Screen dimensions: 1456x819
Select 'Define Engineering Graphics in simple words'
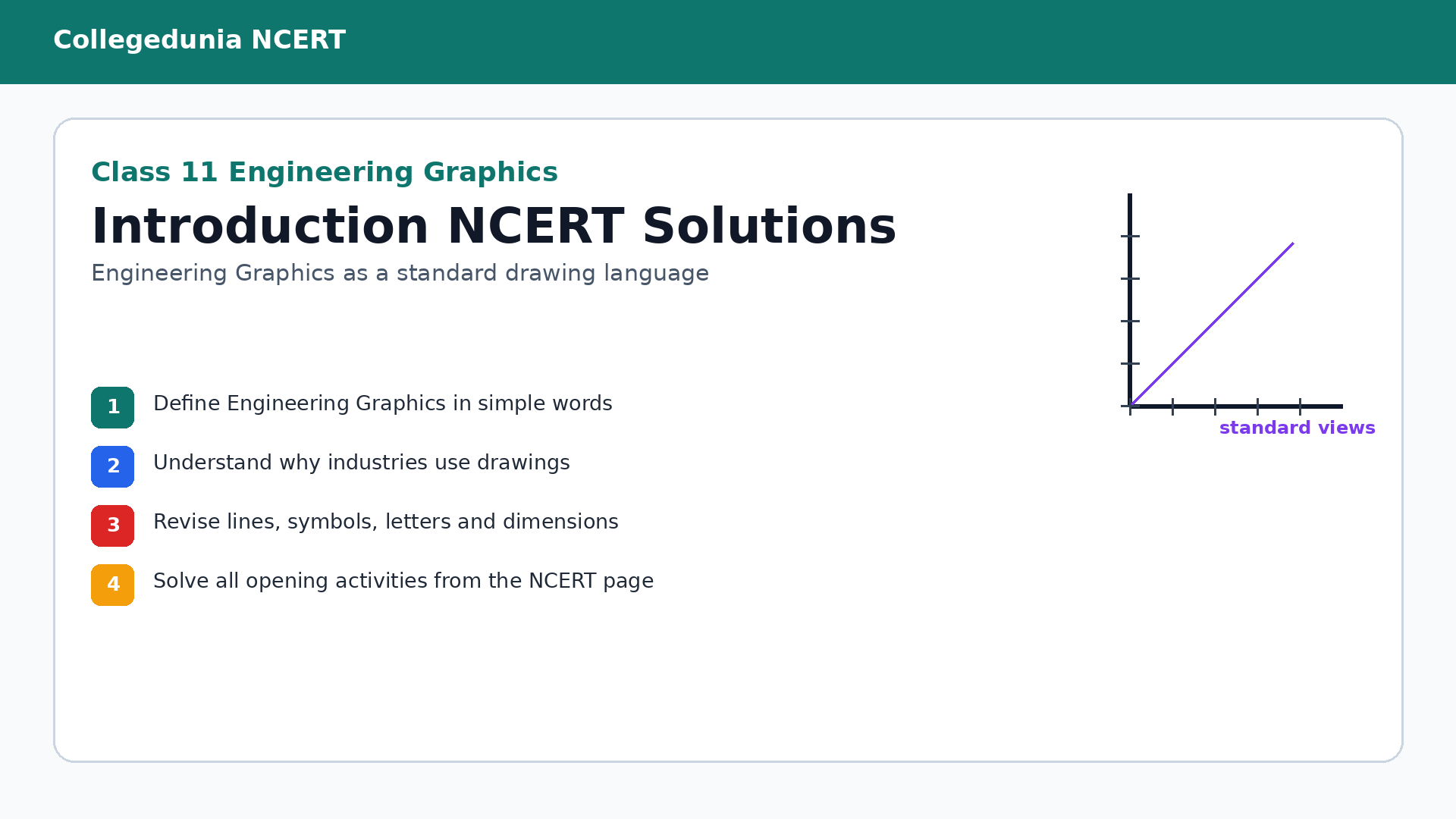coord(383,403)
